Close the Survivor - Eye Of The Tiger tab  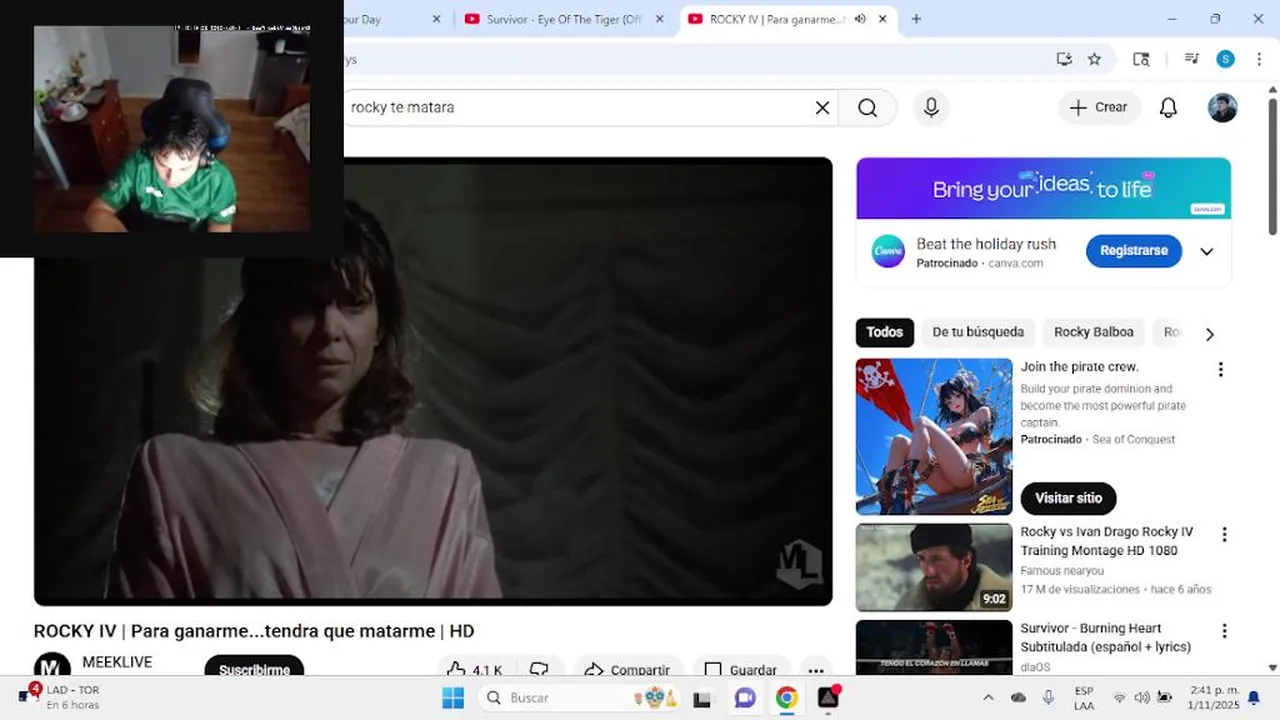click(x=659, y=19)
